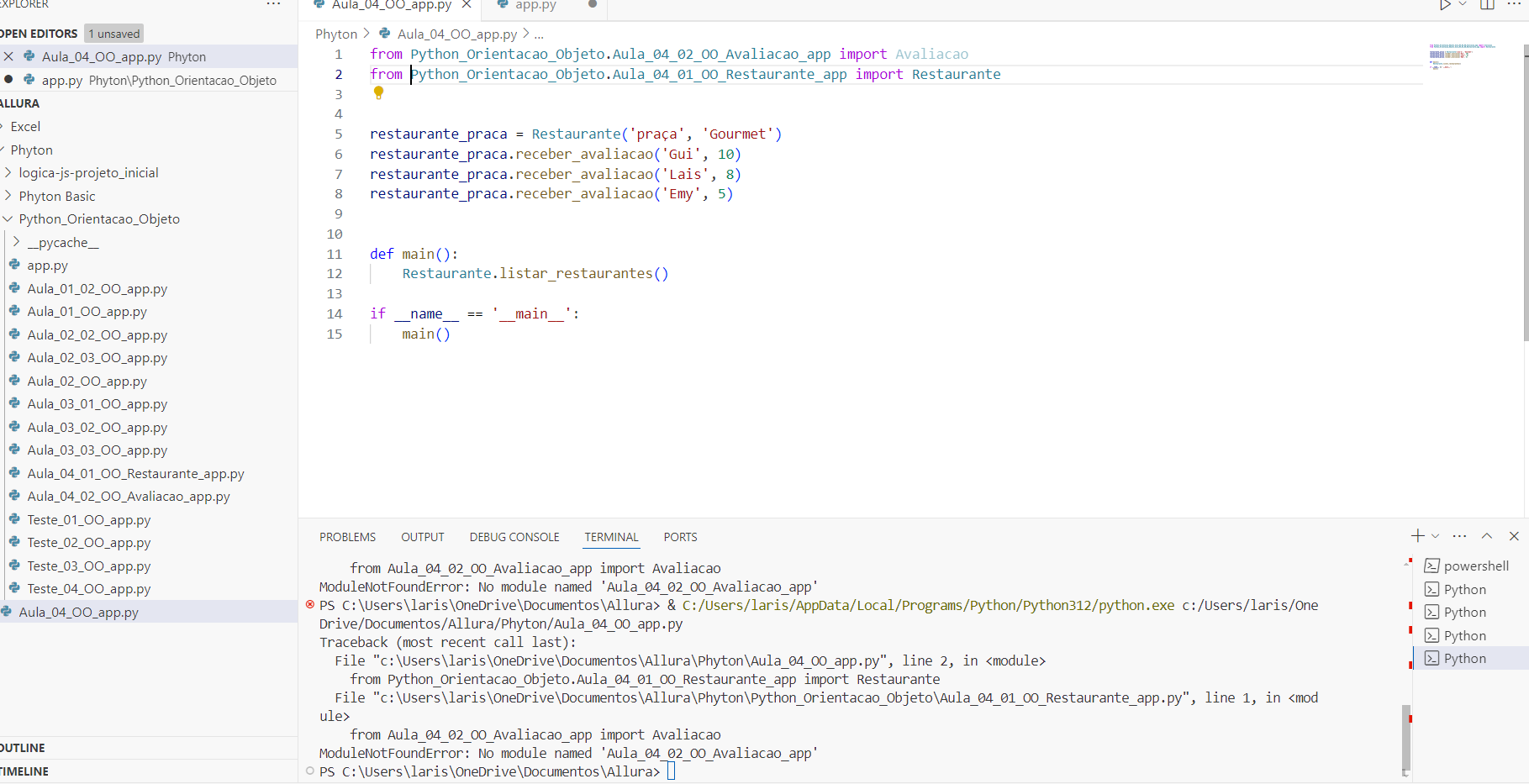
Task: Click line number 12 in the gutter
Action: [335, 274]
